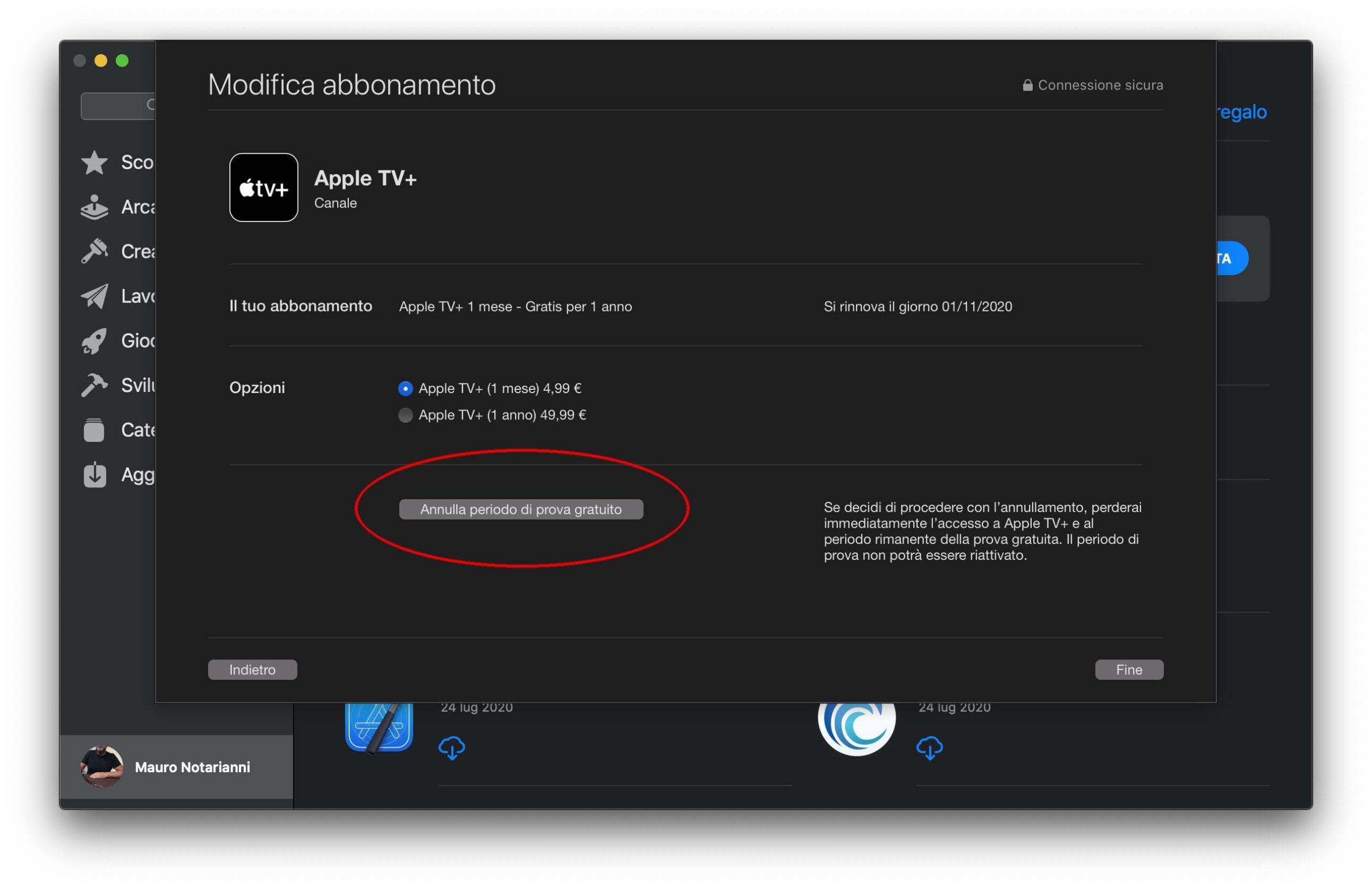This screenshot has height=888, width=1372.
Task: Click cloud download icon beside wave app
Action: pyautogui.click(x=929, y=748)
